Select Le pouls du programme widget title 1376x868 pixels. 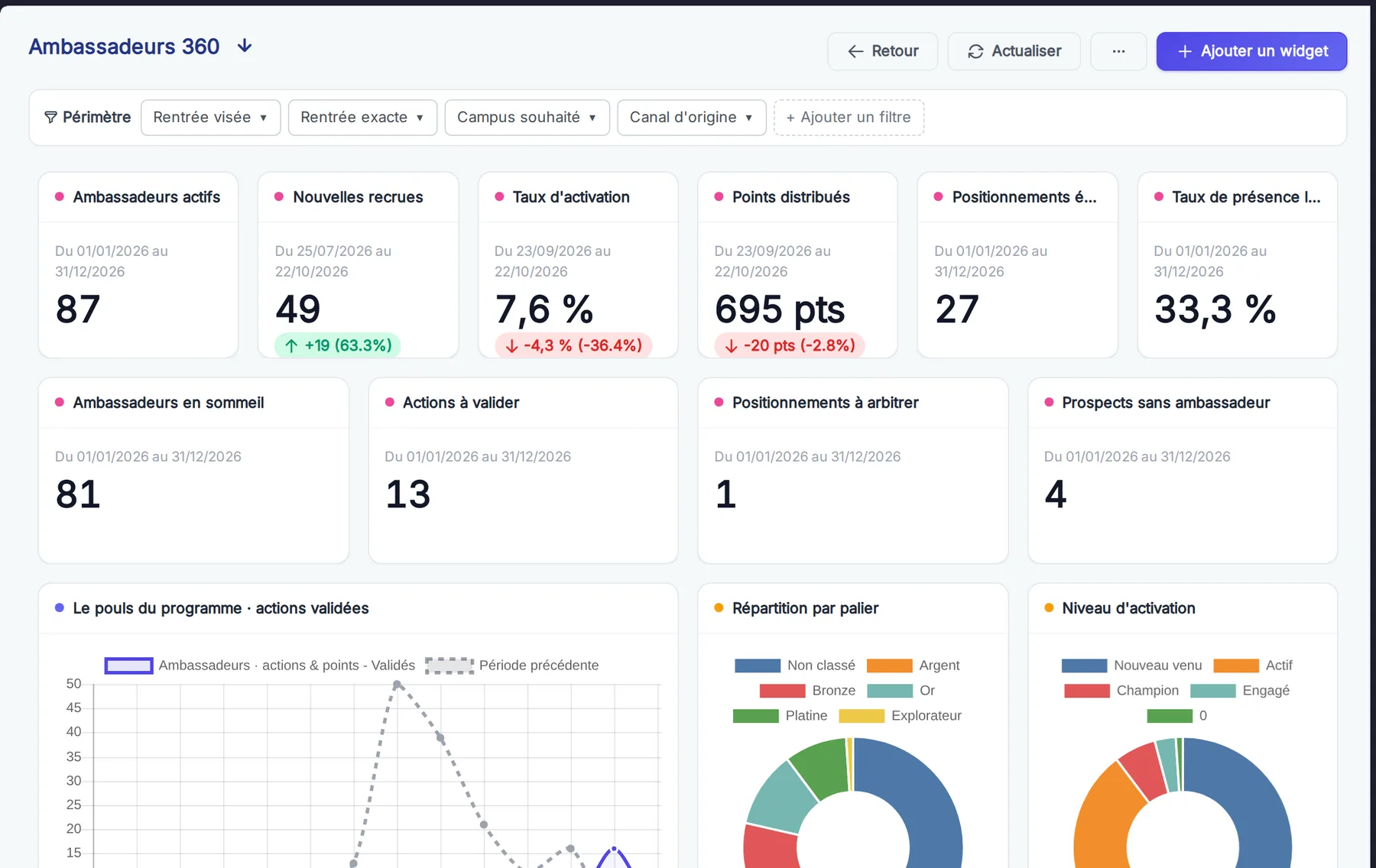(x=221, y=608)
